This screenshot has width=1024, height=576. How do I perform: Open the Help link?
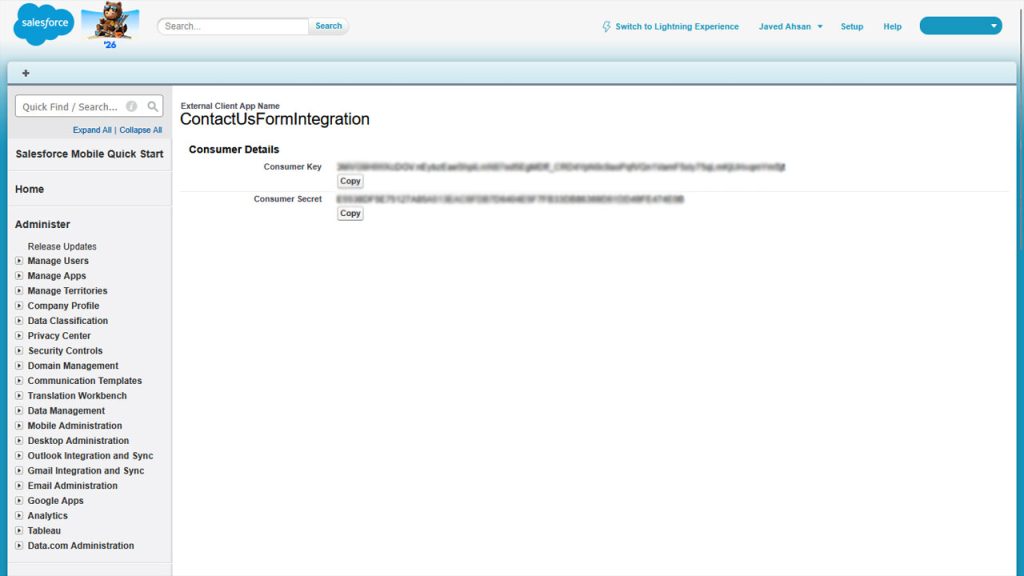[892, 26]
